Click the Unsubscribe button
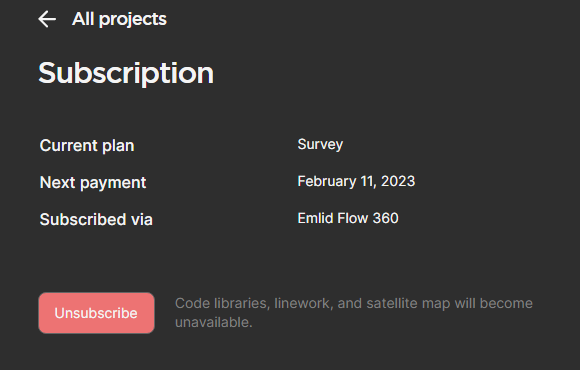Viewport: 580px width, 370px height. point(96,313)
